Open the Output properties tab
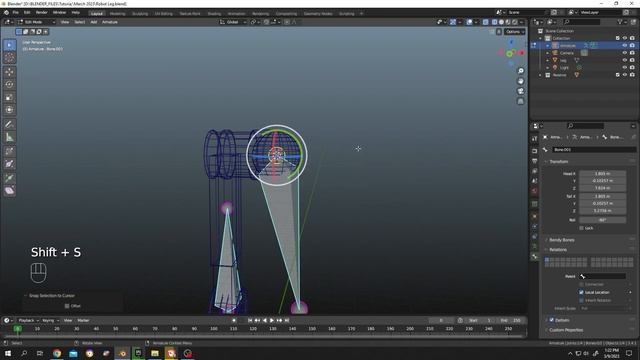The height and width of the screenshot is (360, 640). tap(534, 161)
